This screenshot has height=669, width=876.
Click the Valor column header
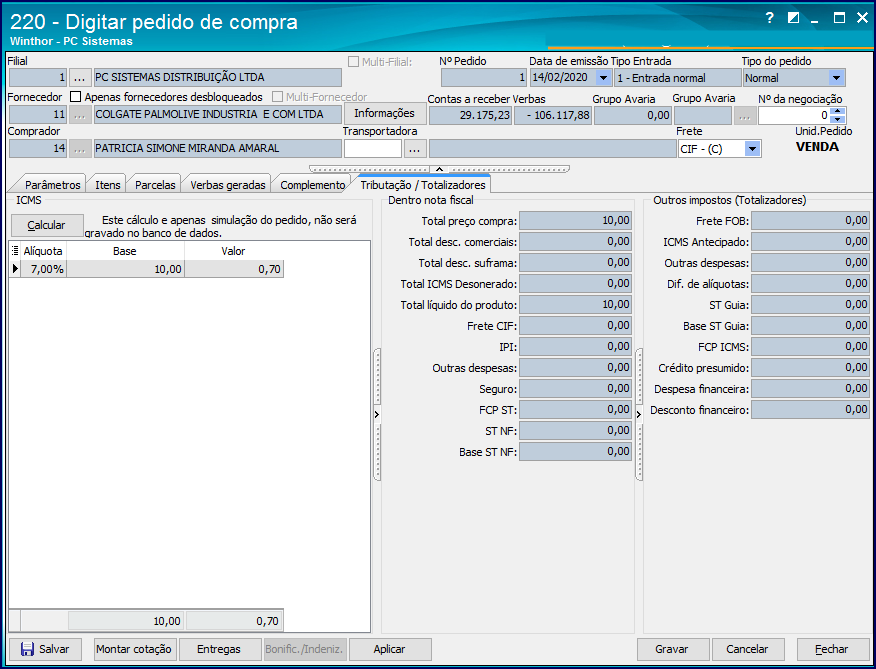[234, 251]
